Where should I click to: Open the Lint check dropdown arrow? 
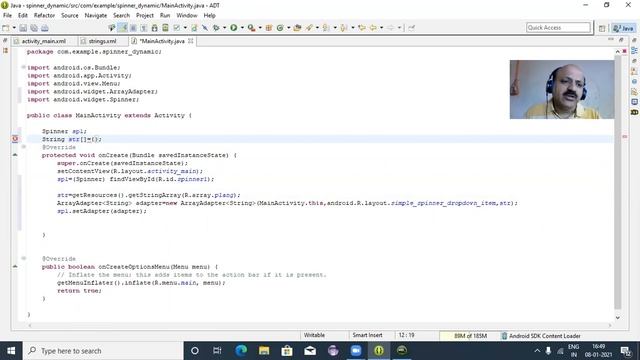(185, 28)
